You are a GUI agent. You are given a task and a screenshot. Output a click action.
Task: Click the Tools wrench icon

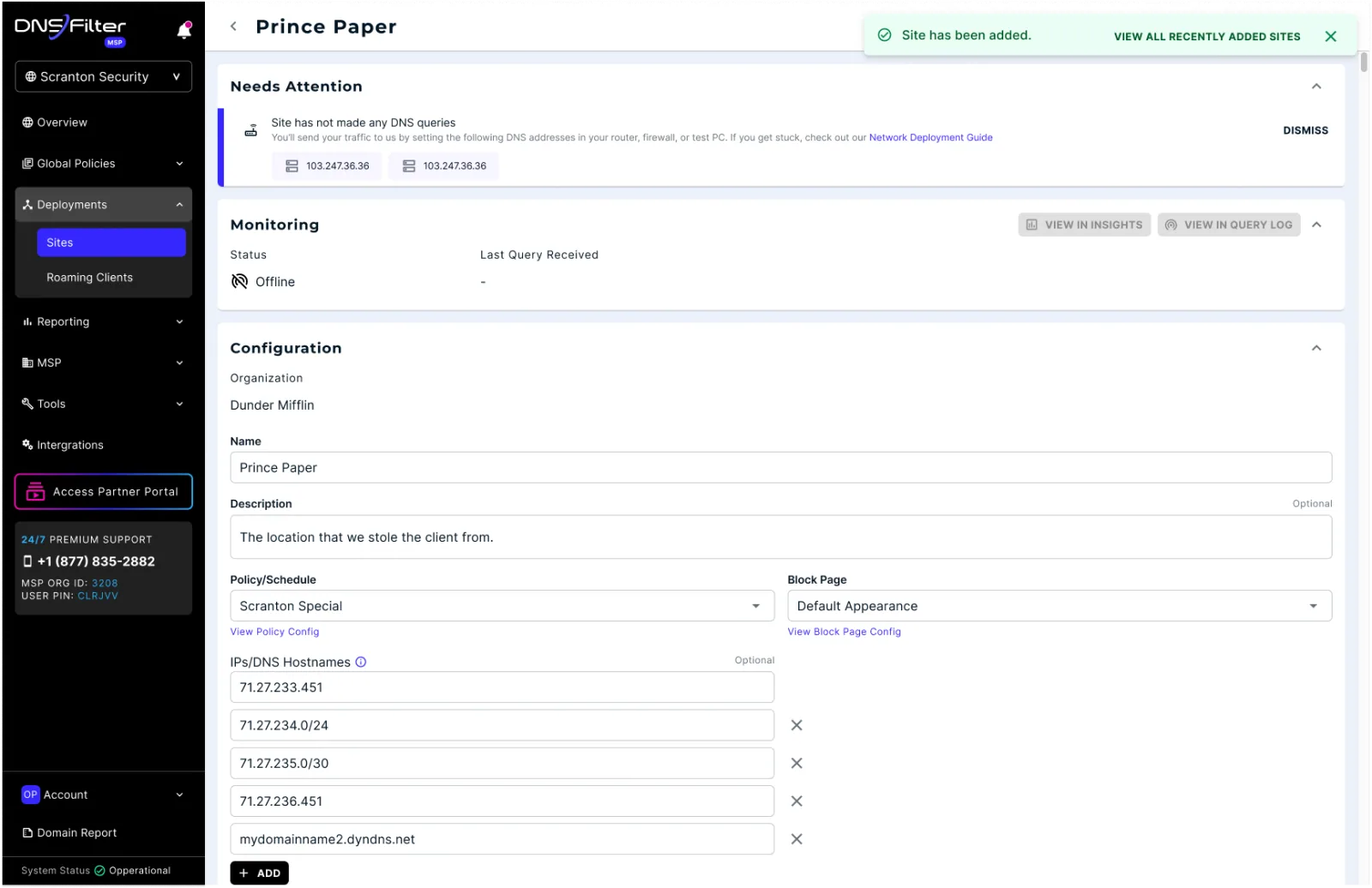click(27, 404)
